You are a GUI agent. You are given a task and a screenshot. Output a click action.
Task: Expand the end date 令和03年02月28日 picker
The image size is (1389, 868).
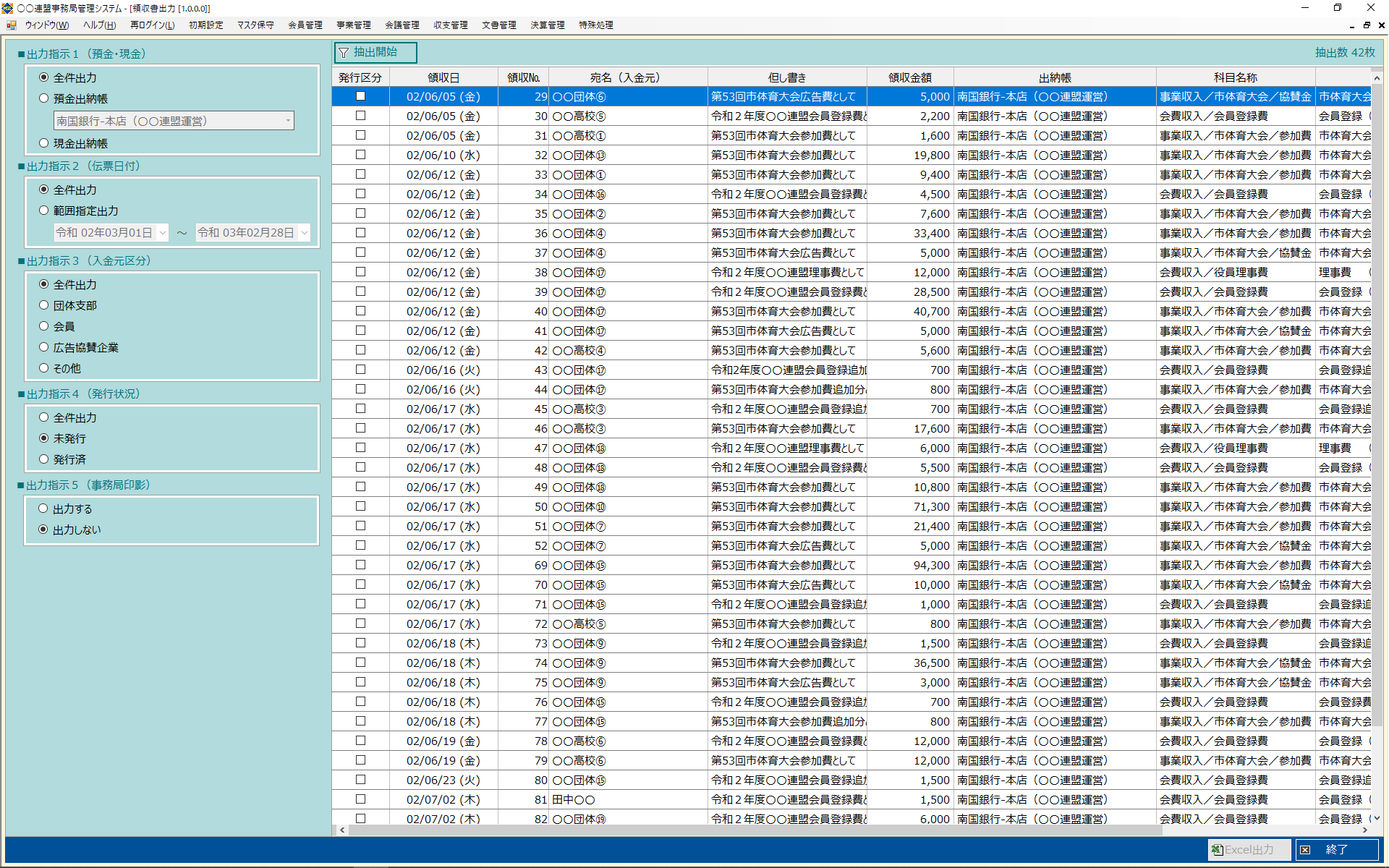point(305,232)
